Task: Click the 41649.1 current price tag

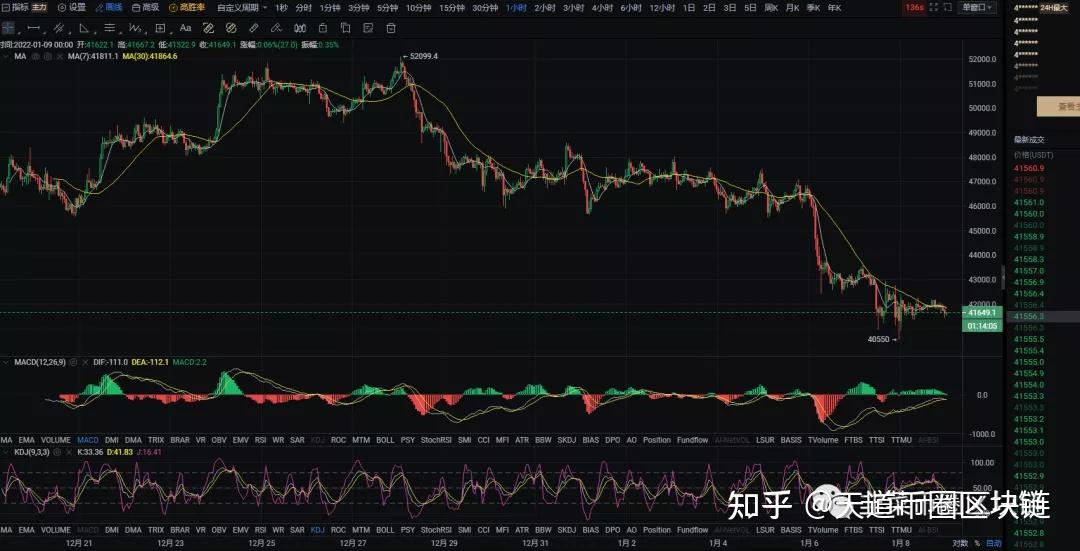Action: tap(982, 312)
